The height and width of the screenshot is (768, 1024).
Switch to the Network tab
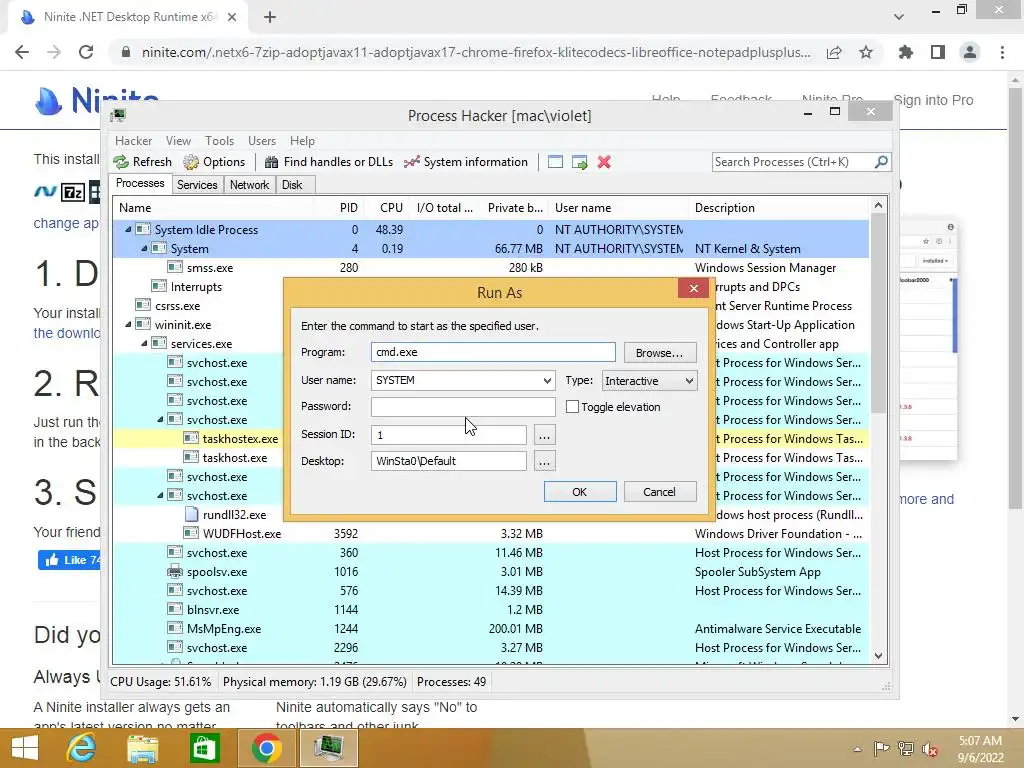pos(249,185)
